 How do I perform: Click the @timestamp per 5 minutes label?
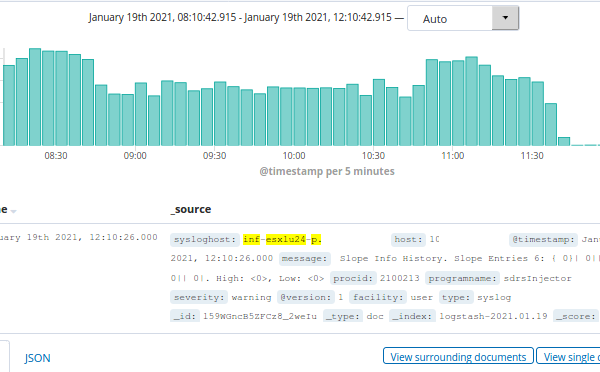tap(327, 171)
